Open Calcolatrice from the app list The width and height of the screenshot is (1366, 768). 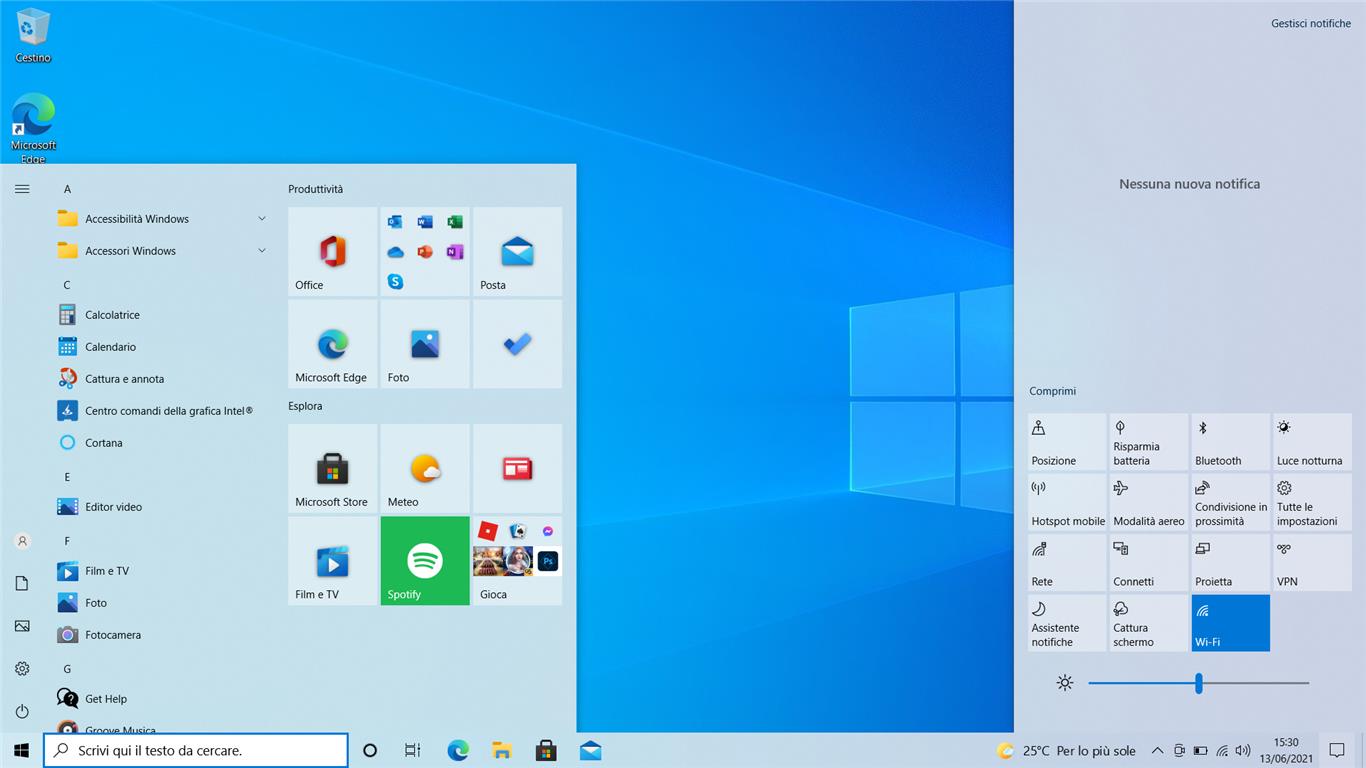[112, 315]
